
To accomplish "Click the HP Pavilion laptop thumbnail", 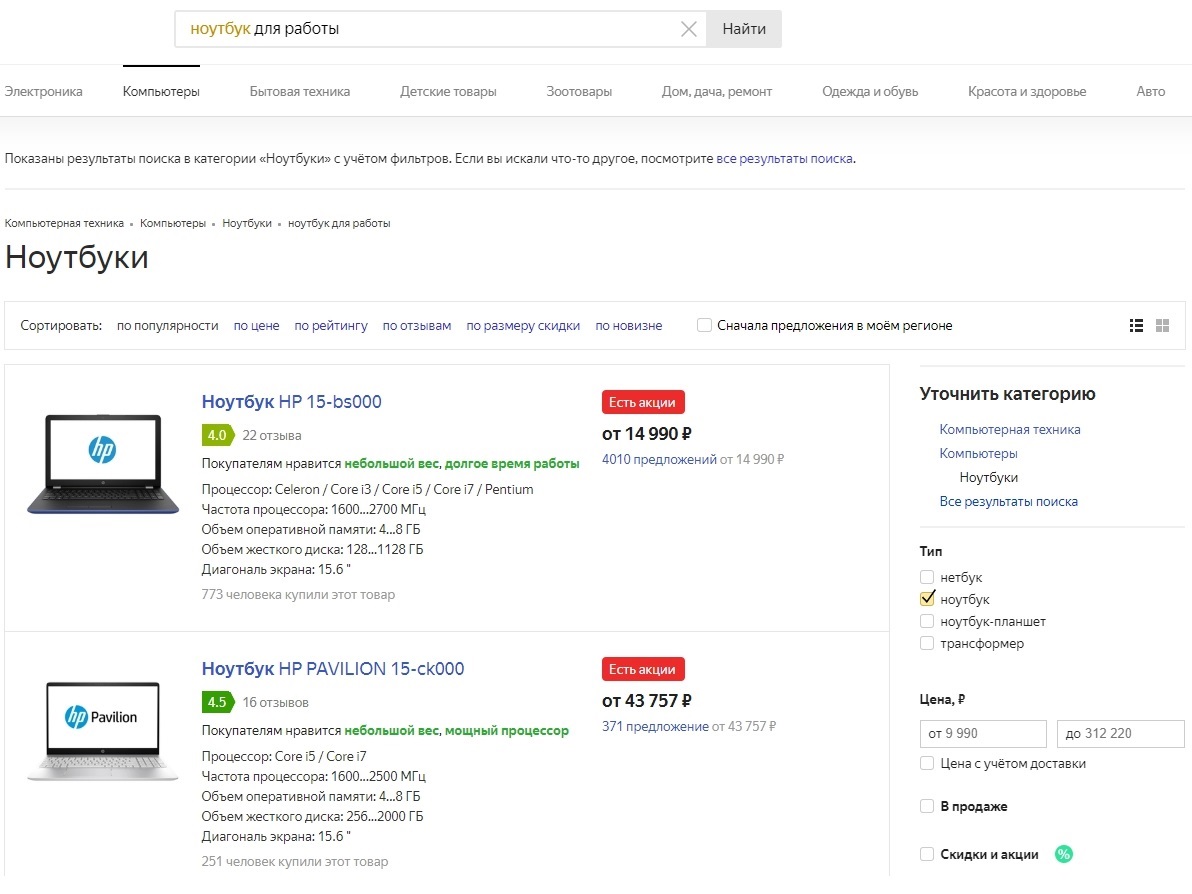I will point(103,731).
